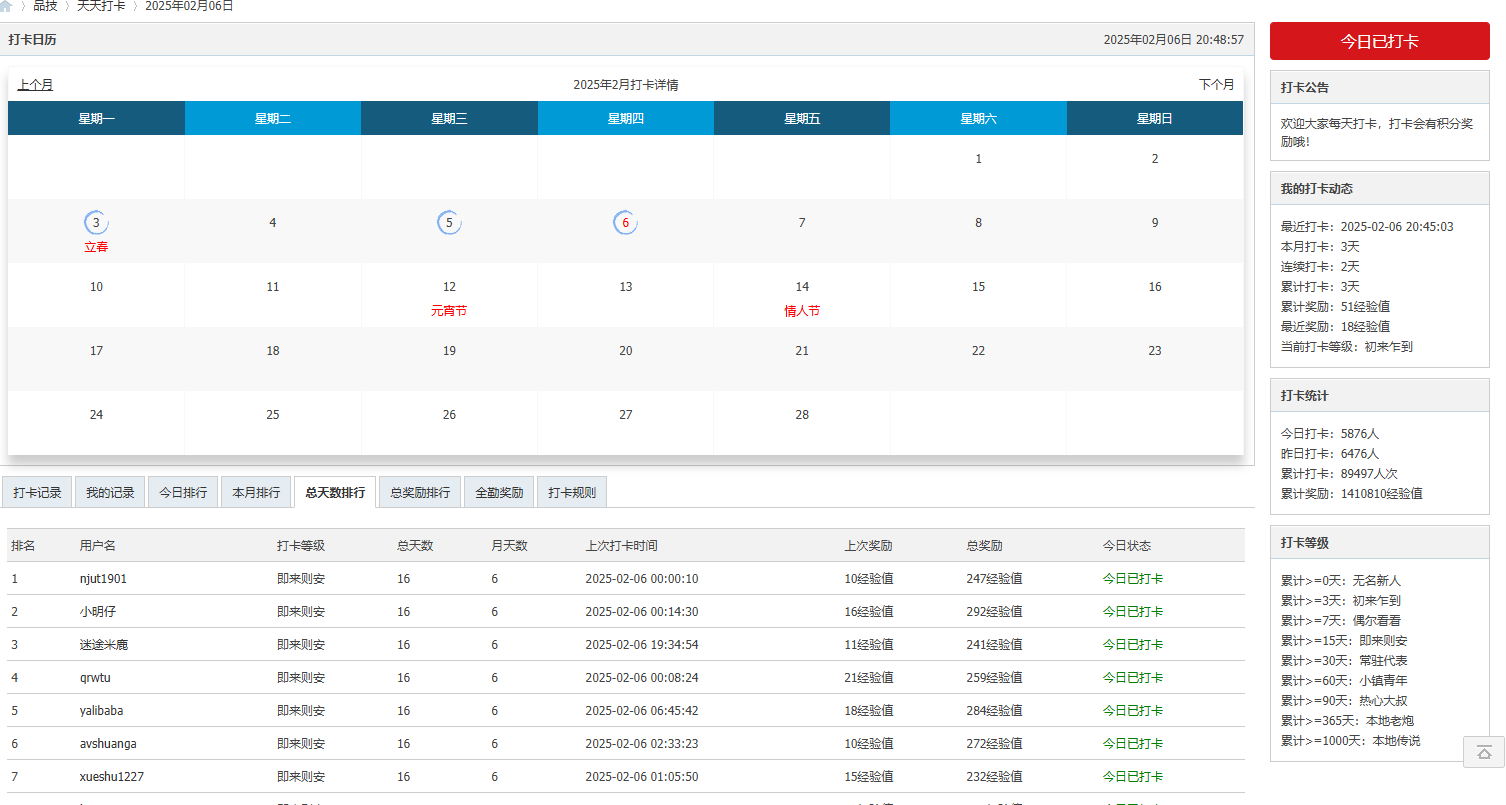Image resolution: width=1506 pixels, height=805 pixels.
Task: Click time 2025-02-06 19:34:54 cell
Action: [x=642, y=645]
